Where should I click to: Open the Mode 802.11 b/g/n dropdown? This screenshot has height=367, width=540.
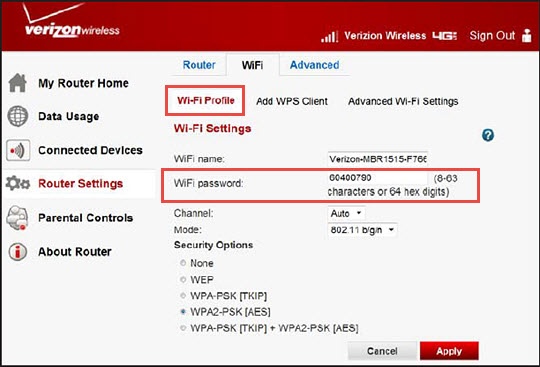coord(363,230)
